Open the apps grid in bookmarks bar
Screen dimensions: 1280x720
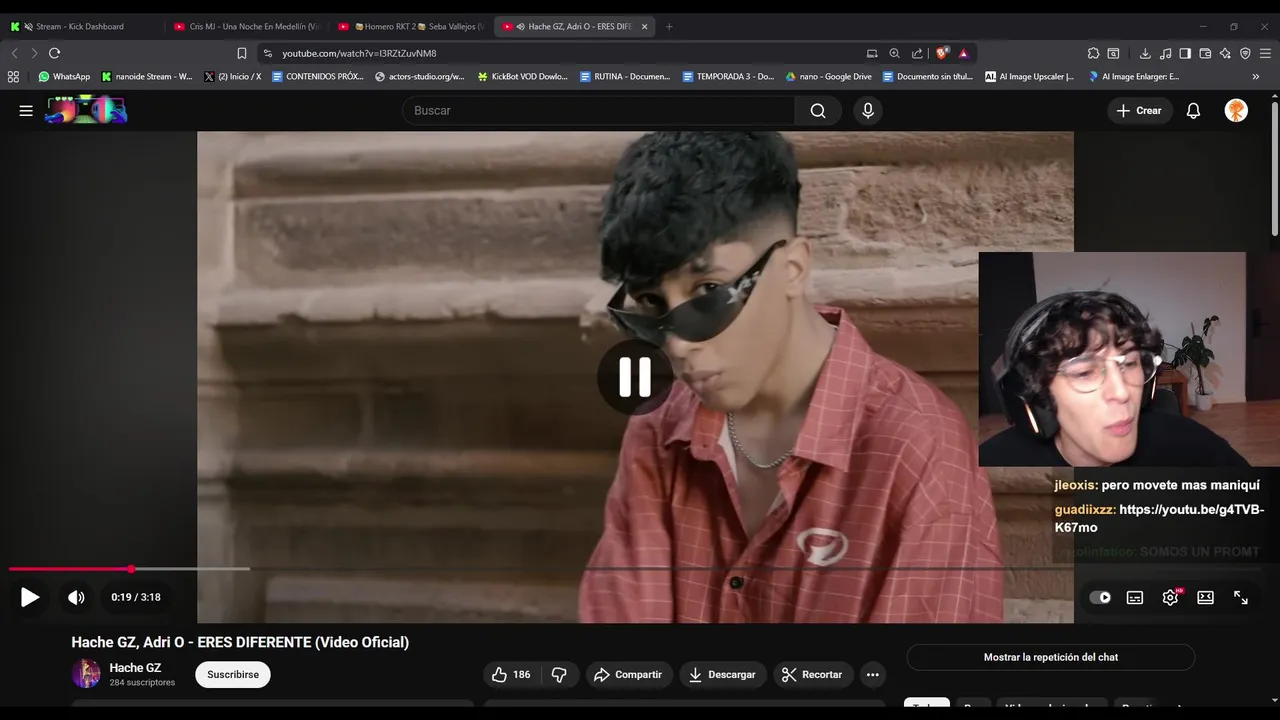[13, 76]
